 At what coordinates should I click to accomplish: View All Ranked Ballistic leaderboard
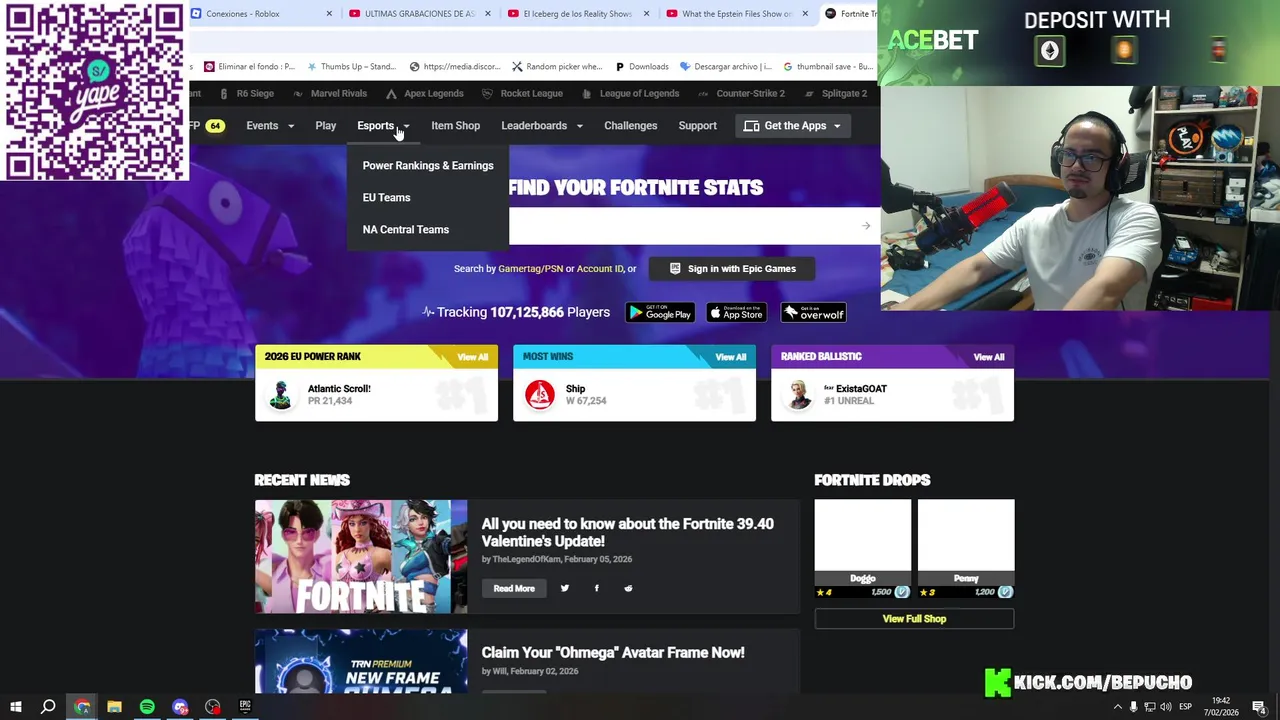tap(989, 357)
